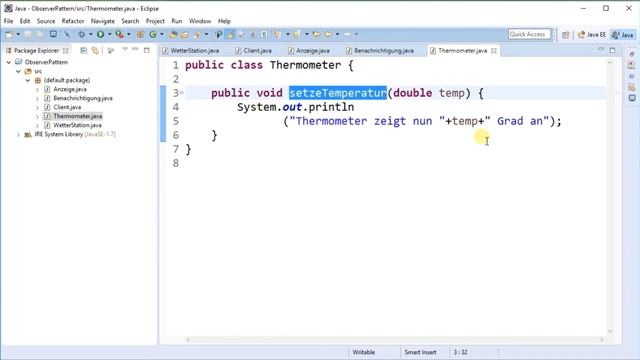The image size is (640, 360).
Task: Click the New Java Package icon
Action: tap(140, 35)
